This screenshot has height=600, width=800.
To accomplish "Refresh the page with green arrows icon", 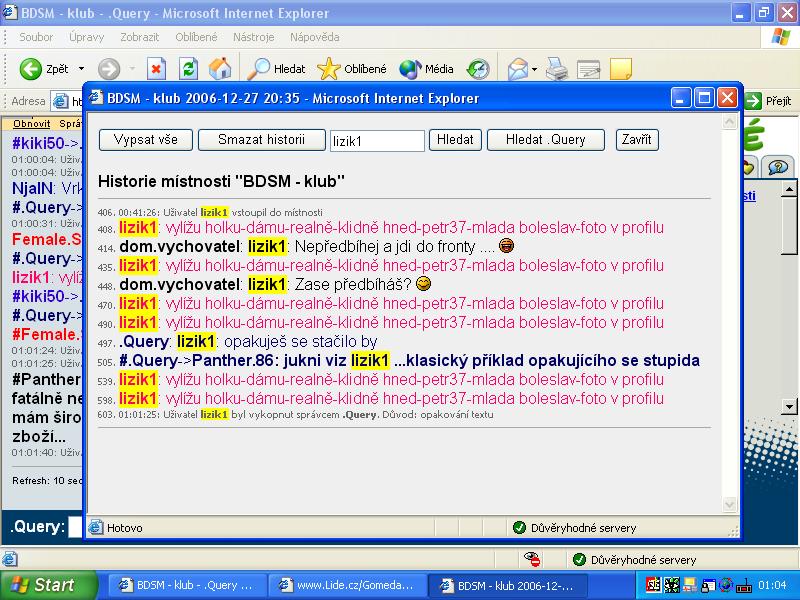I will [188, 69].
